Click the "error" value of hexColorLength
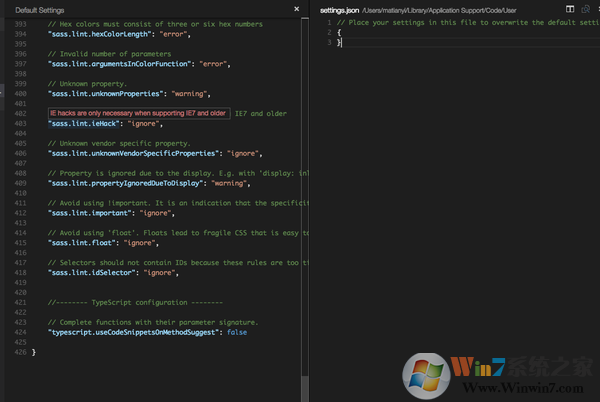Screen dimensions: 600x402 click(x=173, y=34)
